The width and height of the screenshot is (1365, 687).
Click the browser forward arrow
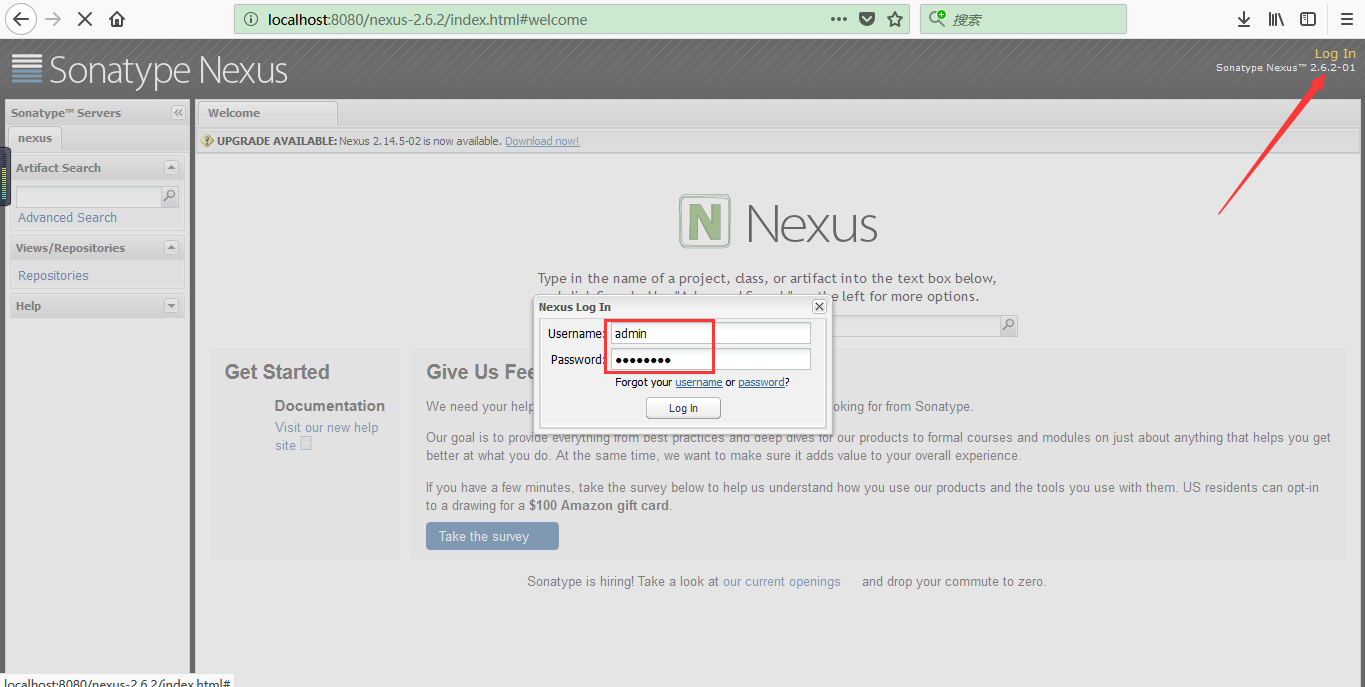click(53, 19)
